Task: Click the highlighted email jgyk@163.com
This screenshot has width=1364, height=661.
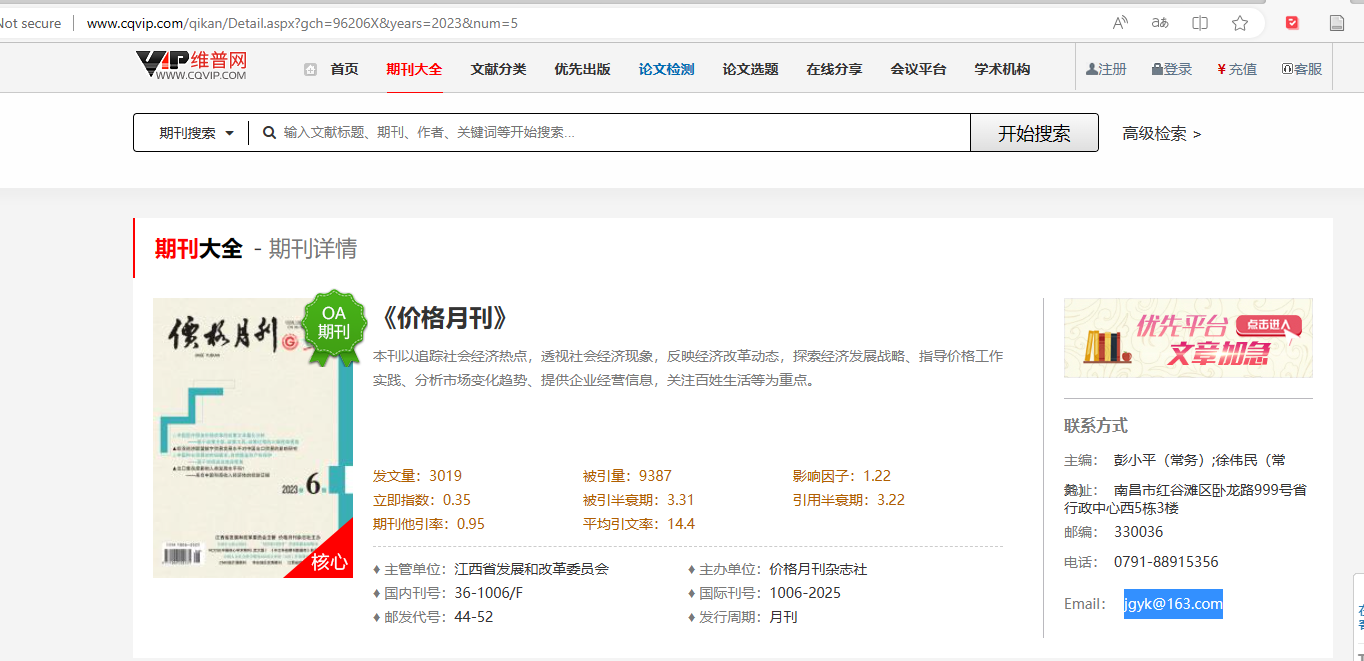Action: [x=1173, y=604]
